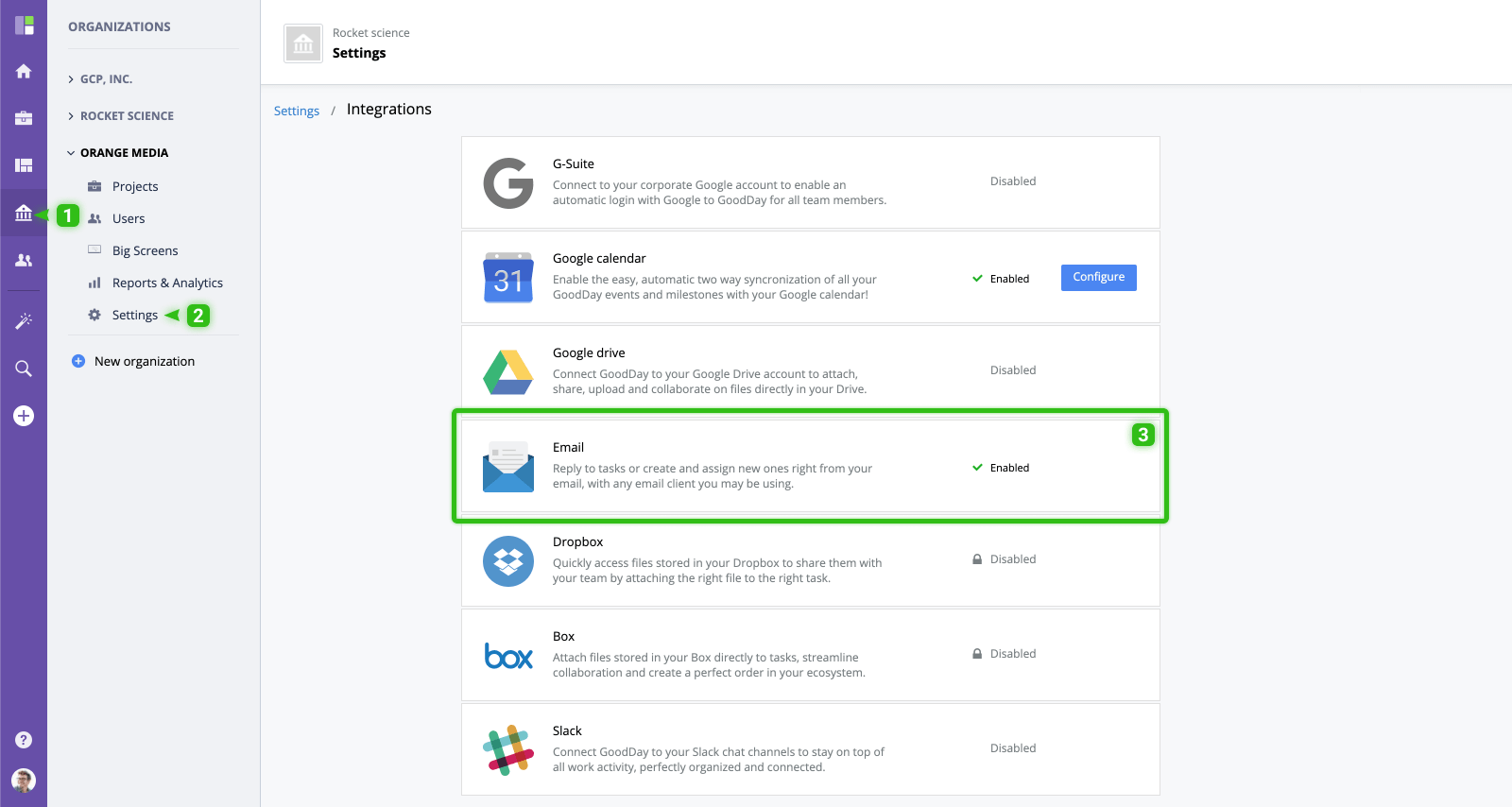
Task: Click the Configure button for Google calendar
Action: 1098,277
